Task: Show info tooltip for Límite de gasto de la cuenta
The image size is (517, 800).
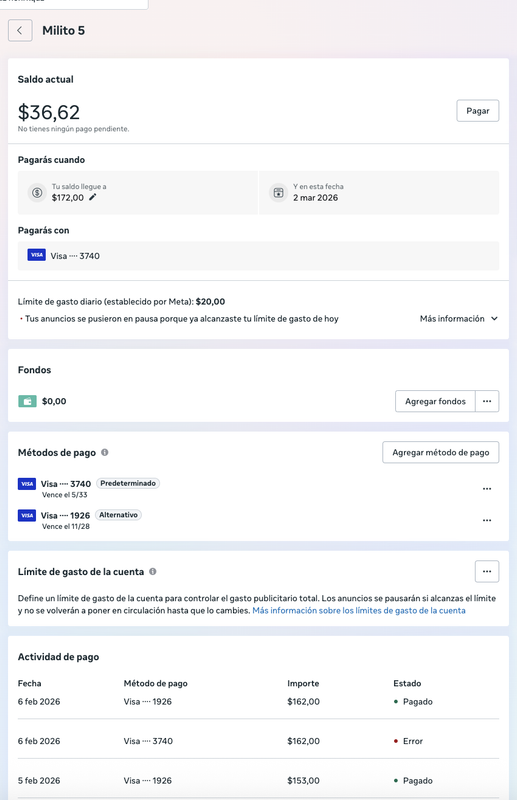Action: 153,571
